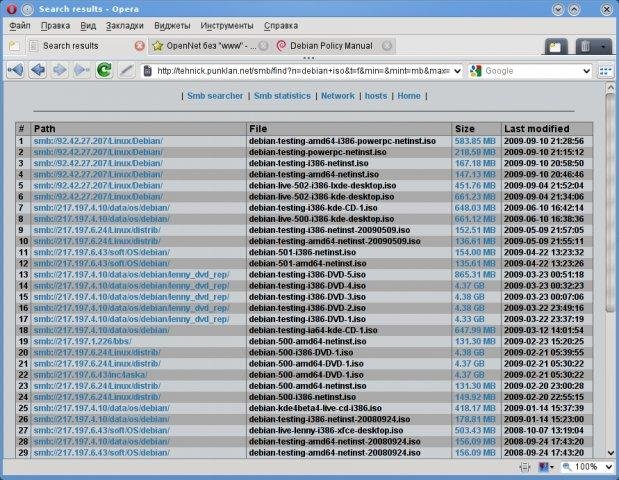Open the Инструменты menu
The image size is (619, 480).
227,26
